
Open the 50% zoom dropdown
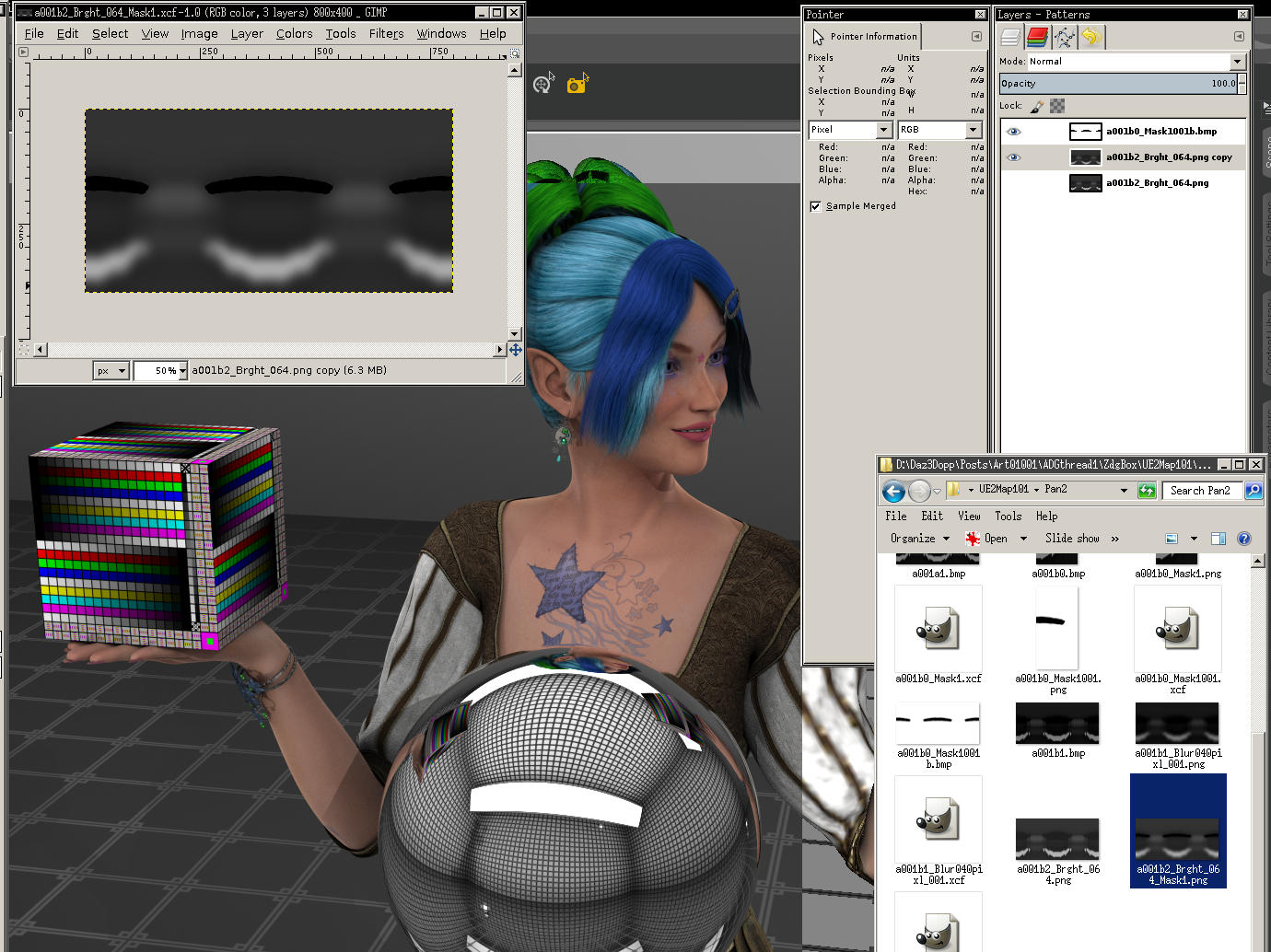pos(182,371)
